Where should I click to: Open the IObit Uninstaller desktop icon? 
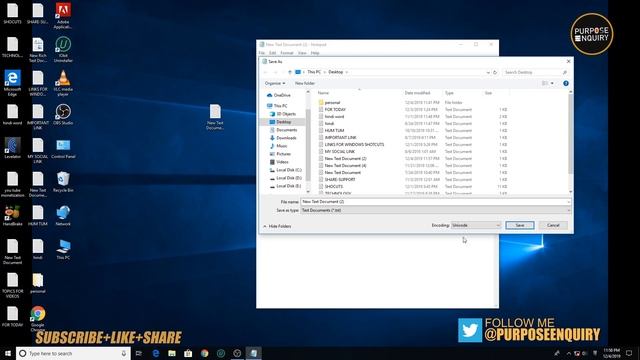[63, 49]
